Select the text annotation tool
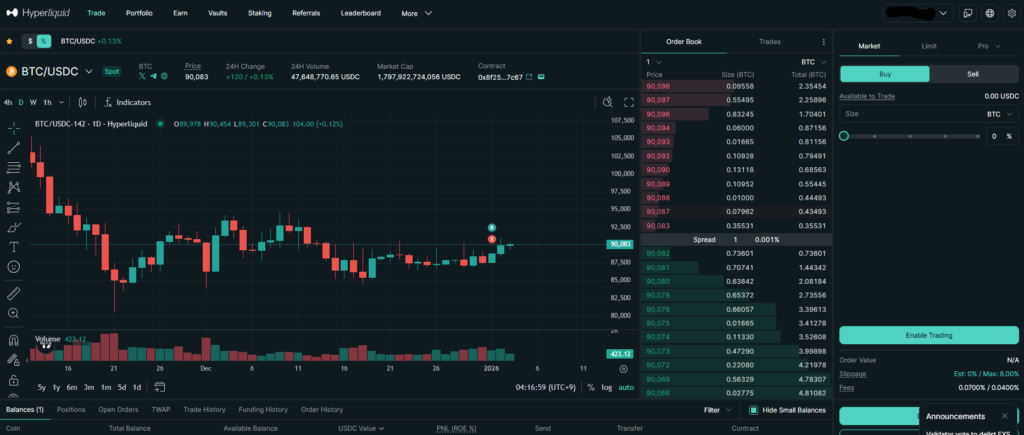This screenshot has height=435, width=1024. click(14, 246)
